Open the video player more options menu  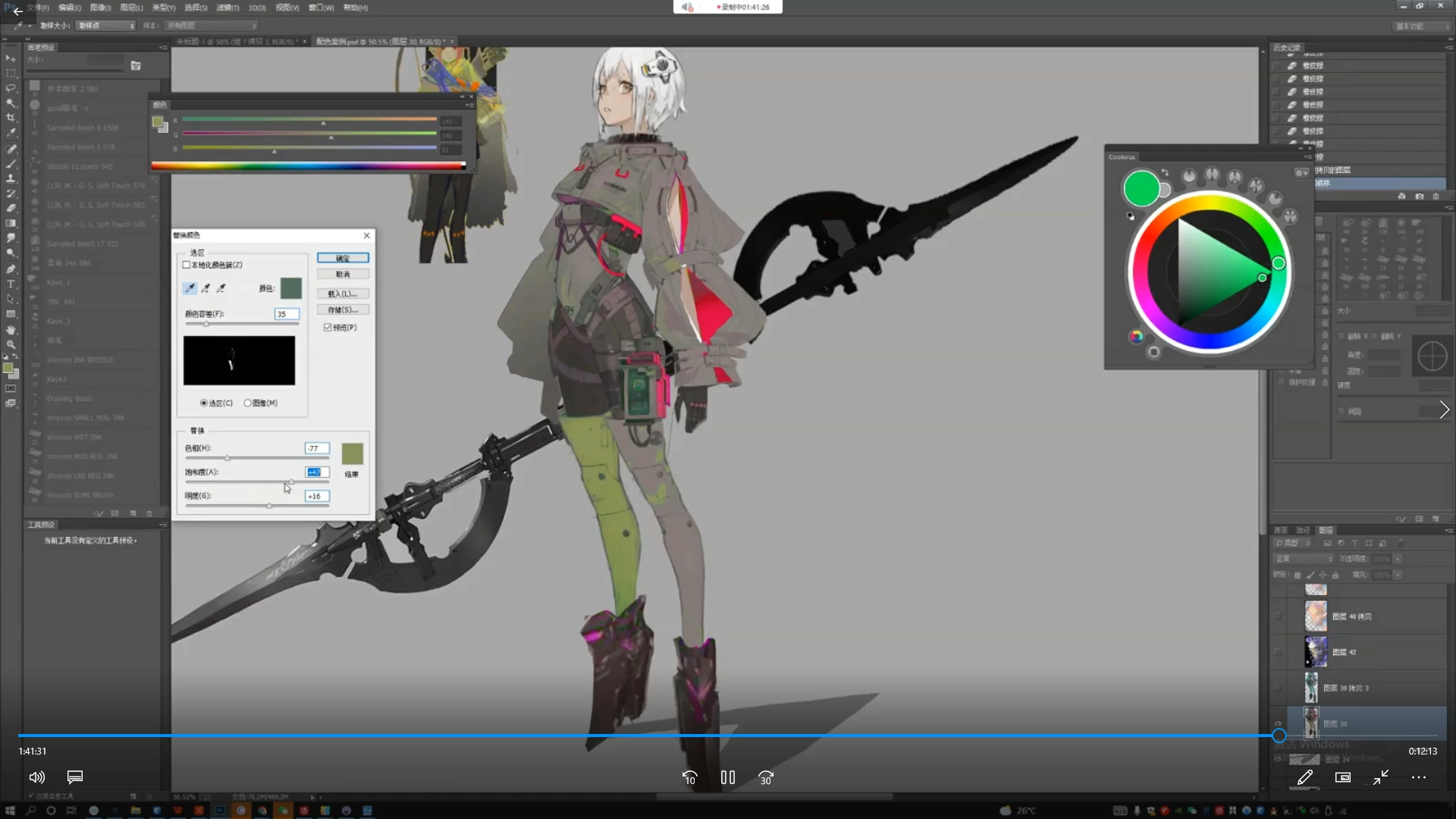(x=1418, y=777)
